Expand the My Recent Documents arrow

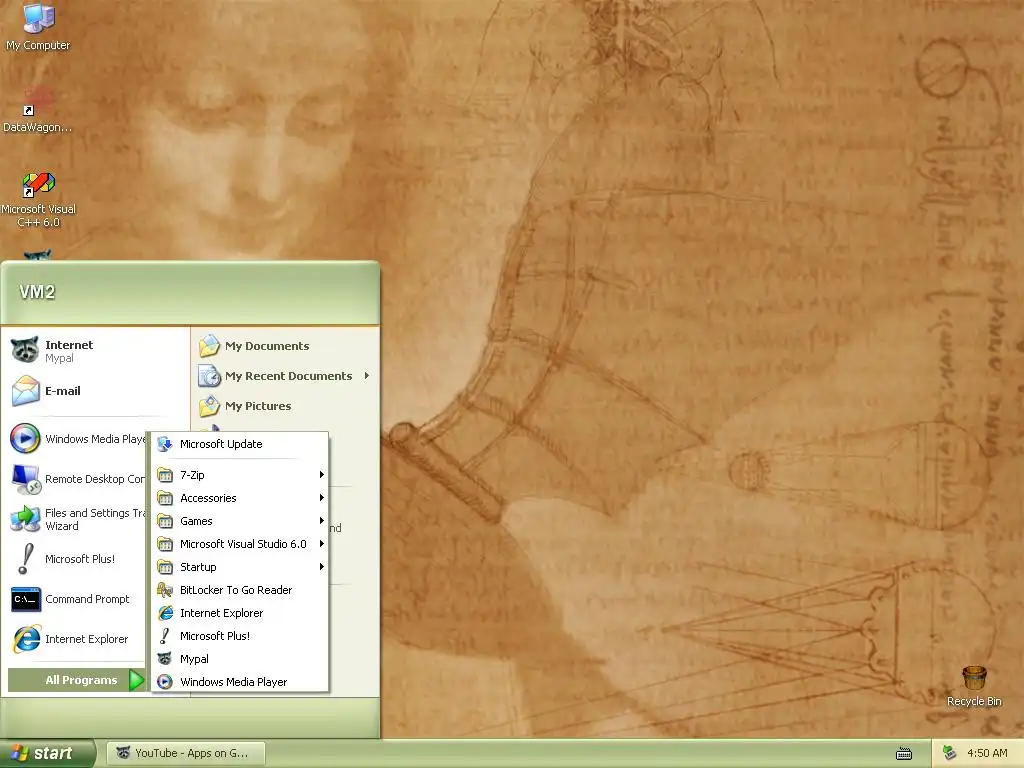tap(367, 376)
